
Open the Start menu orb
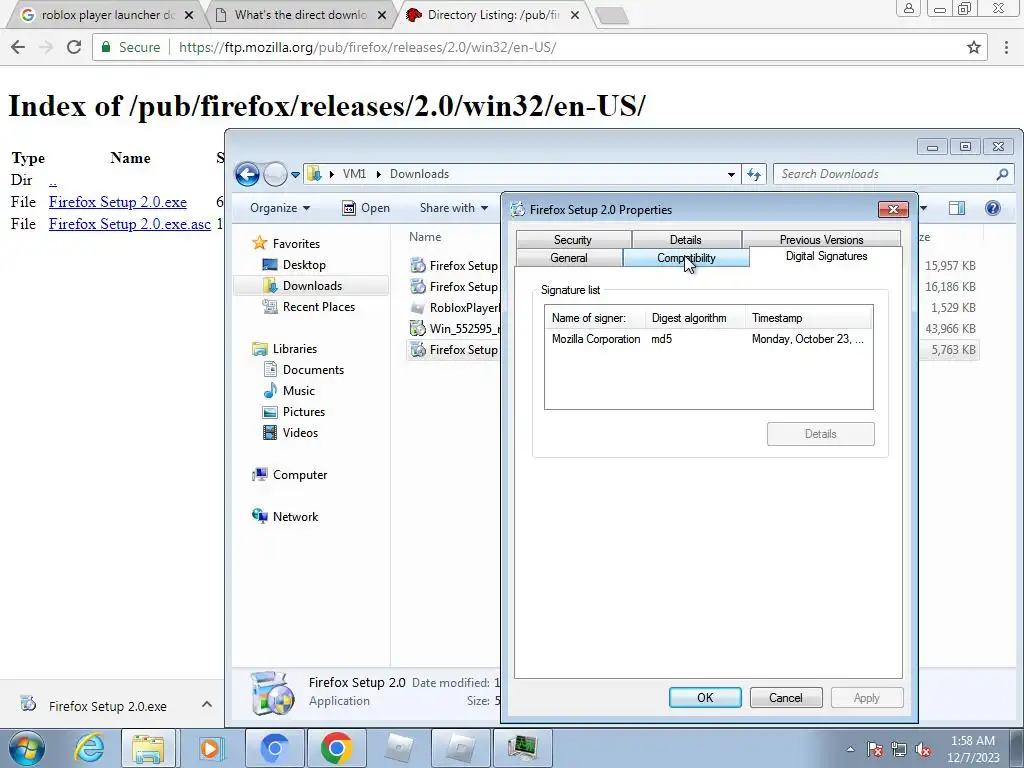(x=27, y=748)
